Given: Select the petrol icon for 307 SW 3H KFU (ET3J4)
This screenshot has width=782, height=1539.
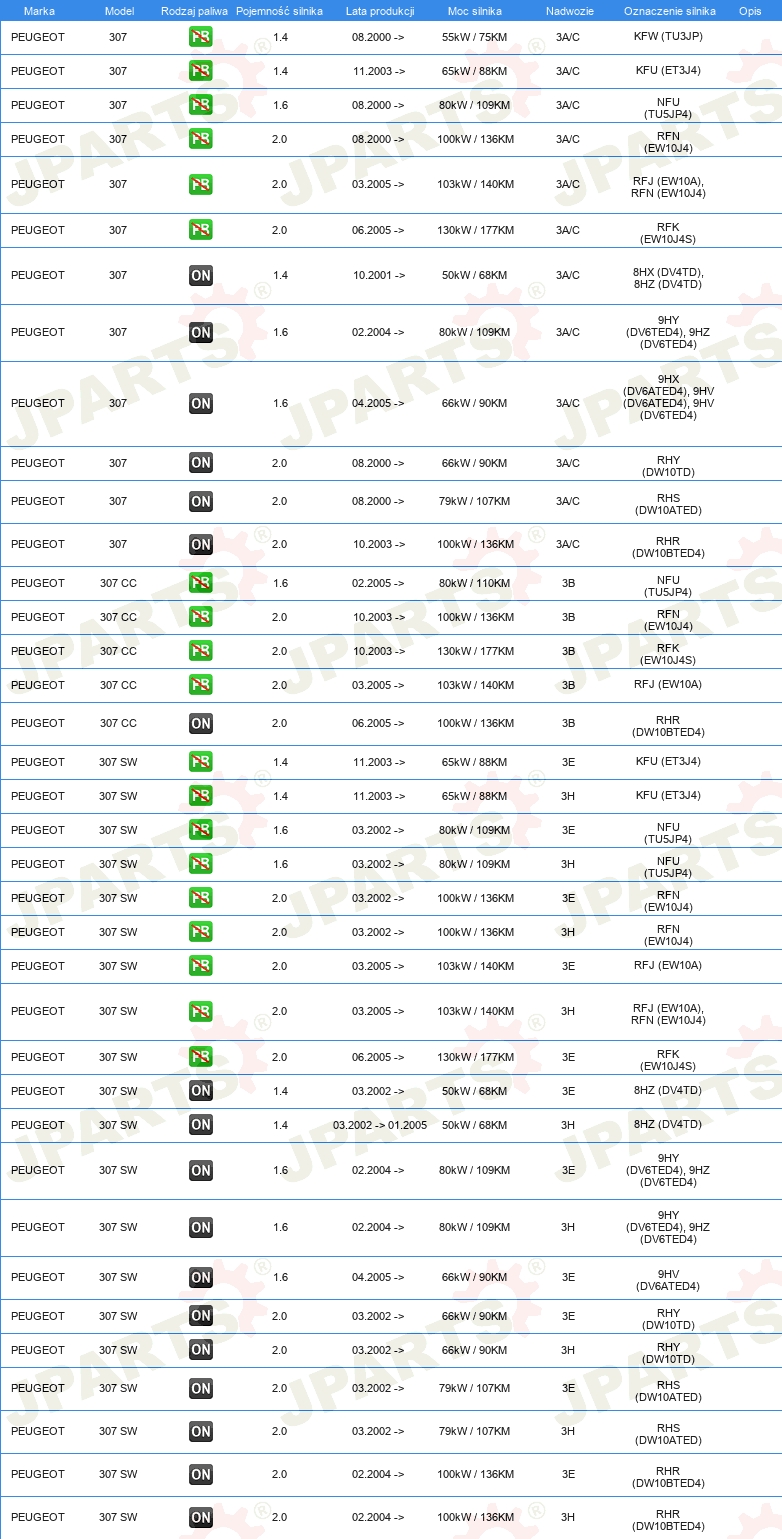Looking at the screenshot, I should pyautogui.click(x=201, y=796).
